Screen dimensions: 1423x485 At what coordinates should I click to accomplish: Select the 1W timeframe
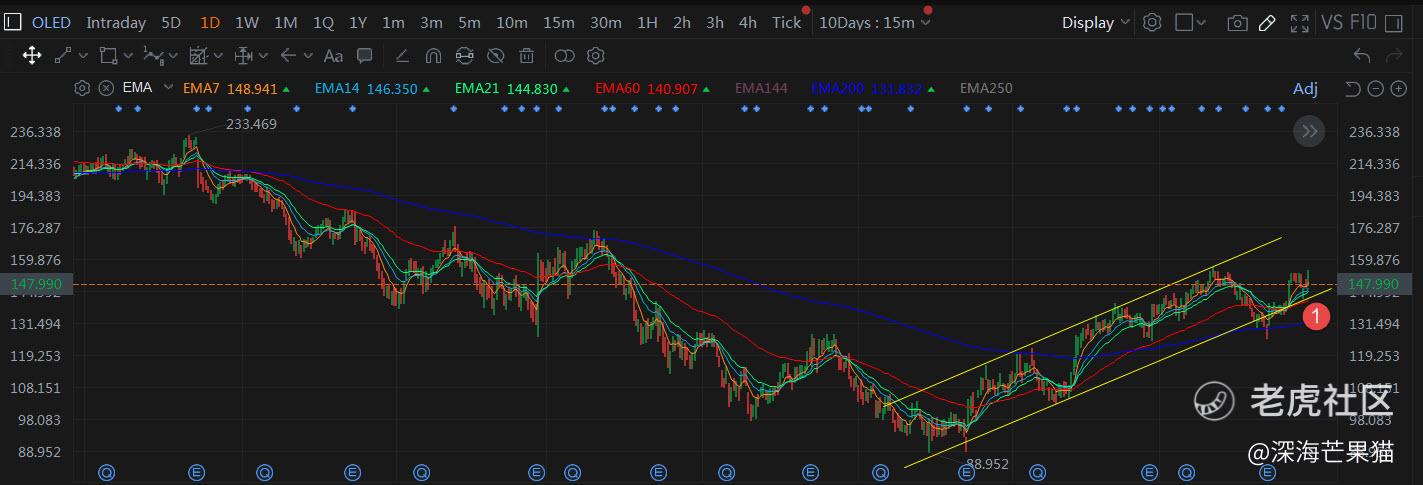pyautogui.click(x=246, y=22)
